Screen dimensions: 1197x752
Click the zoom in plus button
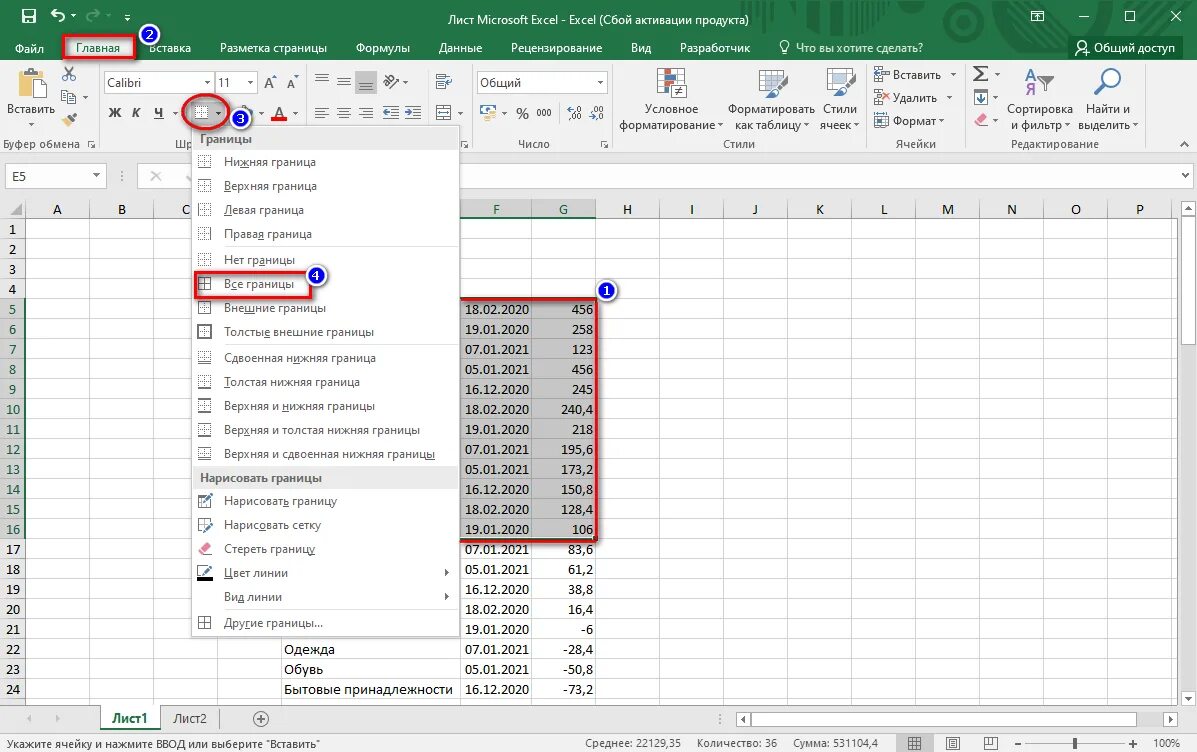(1133, 743)
